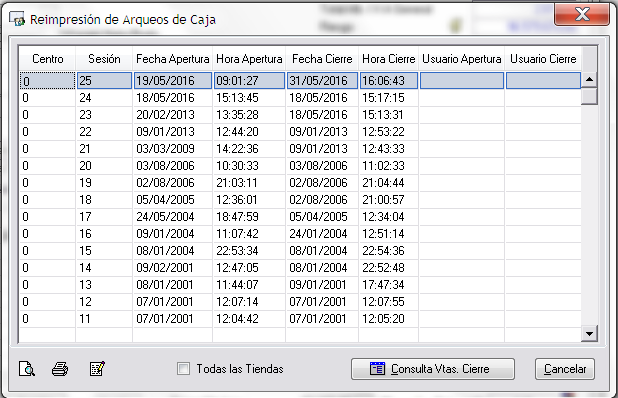This screenshot has height=398, width=618.
Task: Click the calendar icon on Consulta Vtas. Cierre
Action: click(377, 369)
